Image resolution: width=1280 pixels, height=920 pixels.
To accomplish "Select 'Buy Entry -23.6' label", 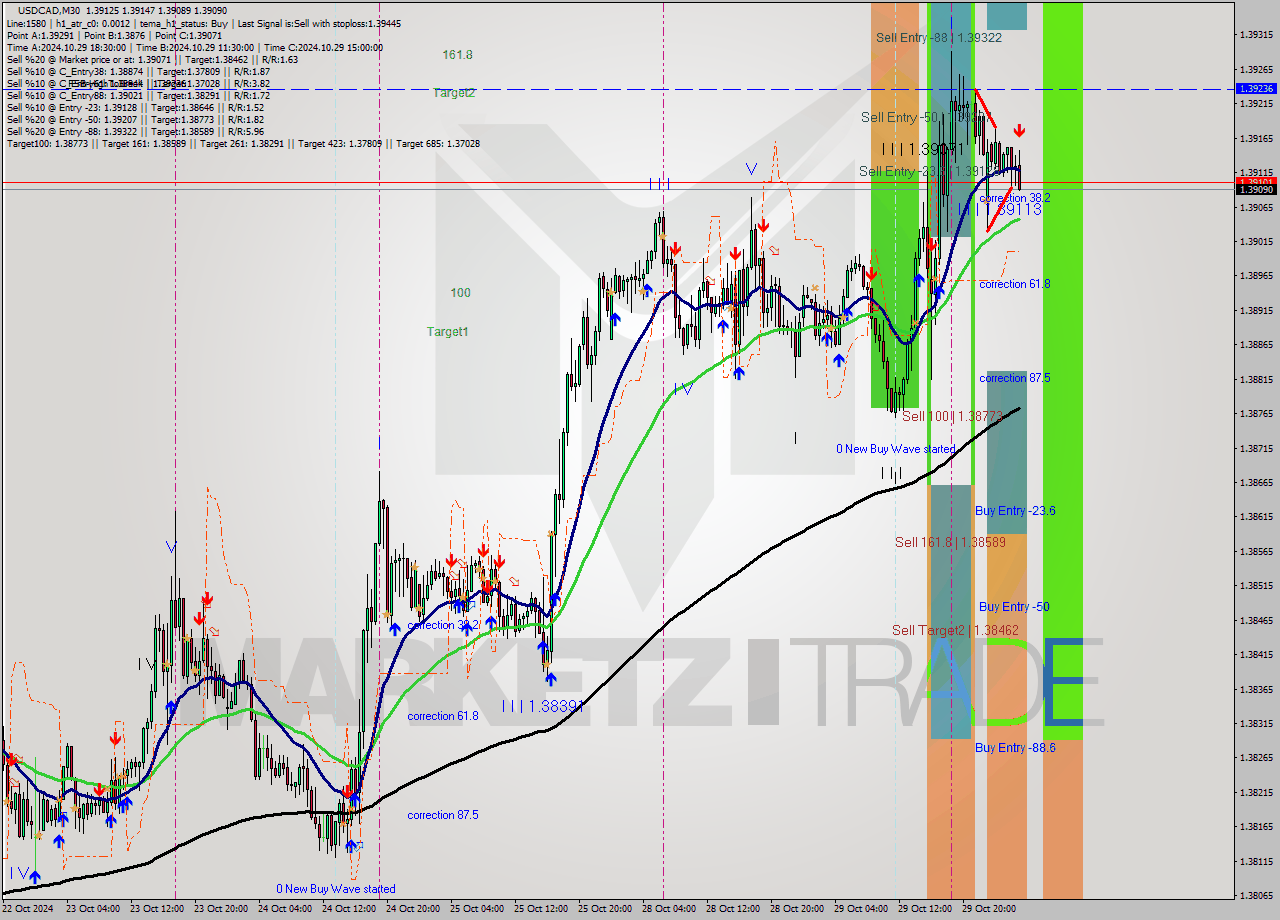I will [1015, 510].
